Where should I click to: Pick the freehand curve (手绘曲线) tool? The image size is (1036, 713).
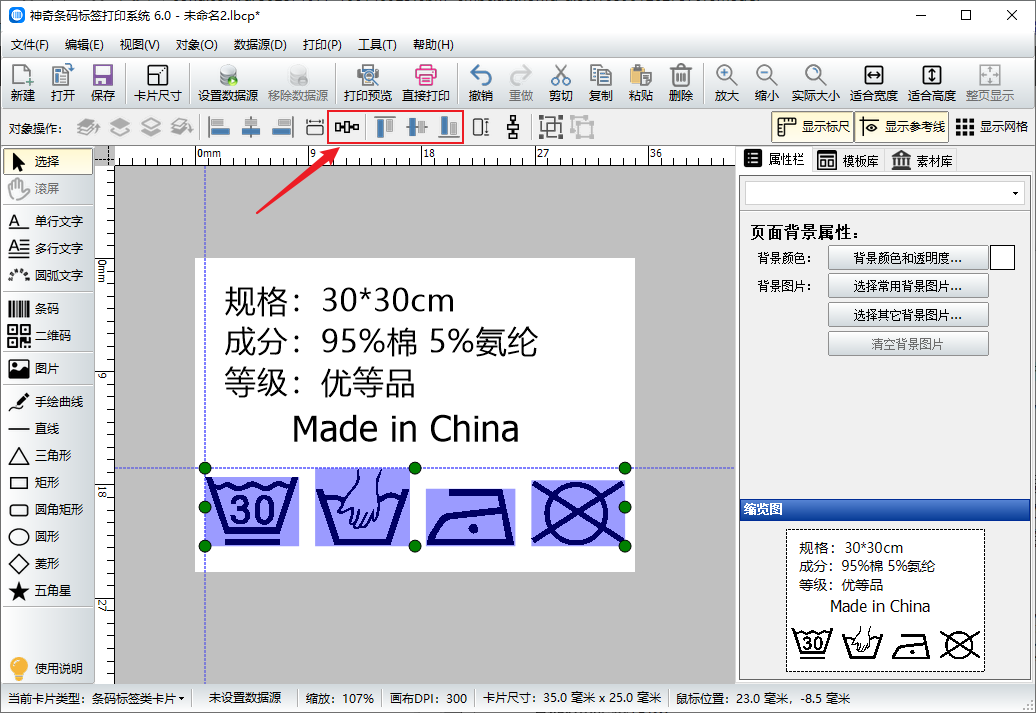[x=48, y=402]
